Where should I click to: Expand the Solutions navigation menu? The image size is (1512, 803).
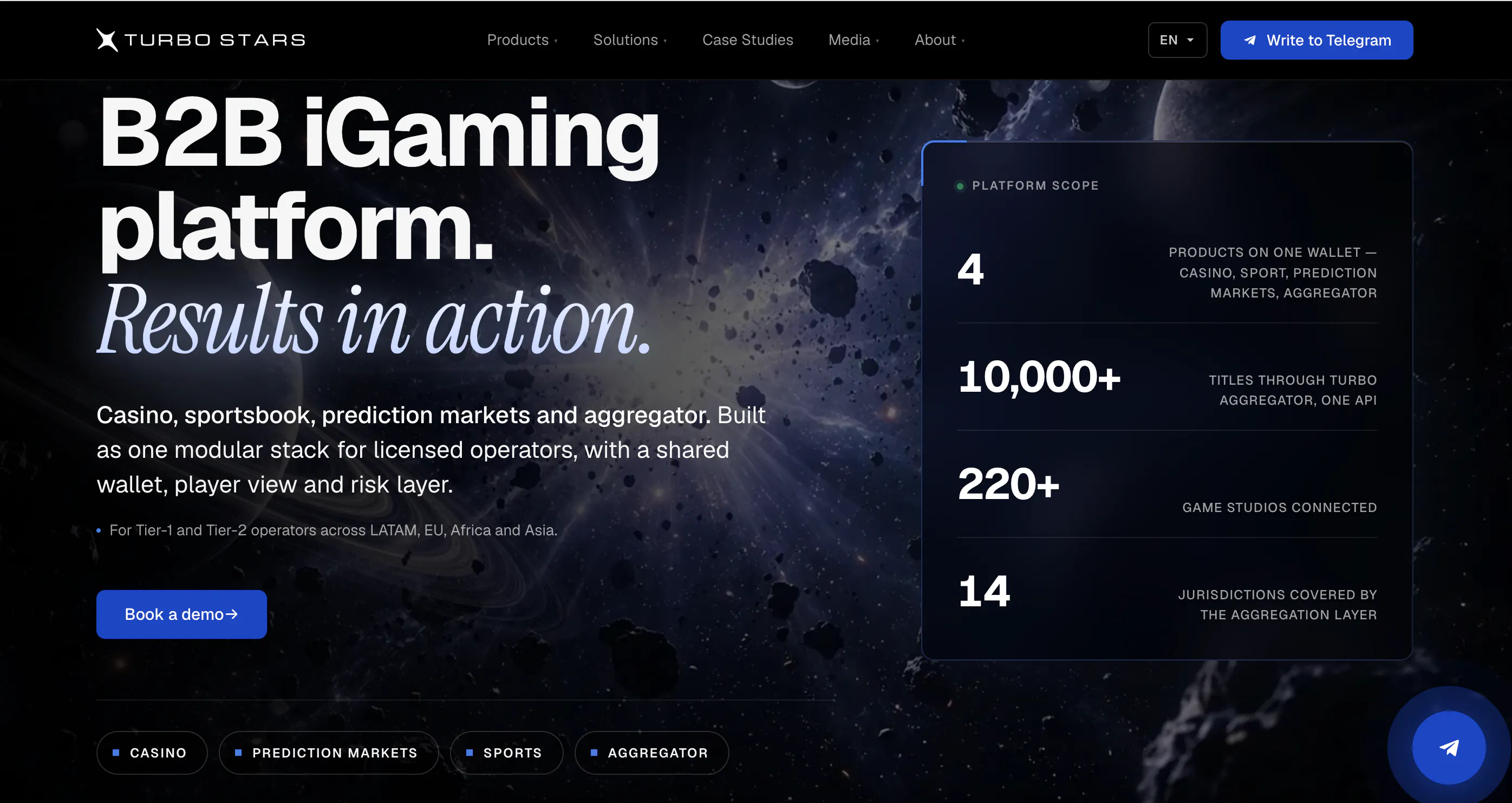629,40
